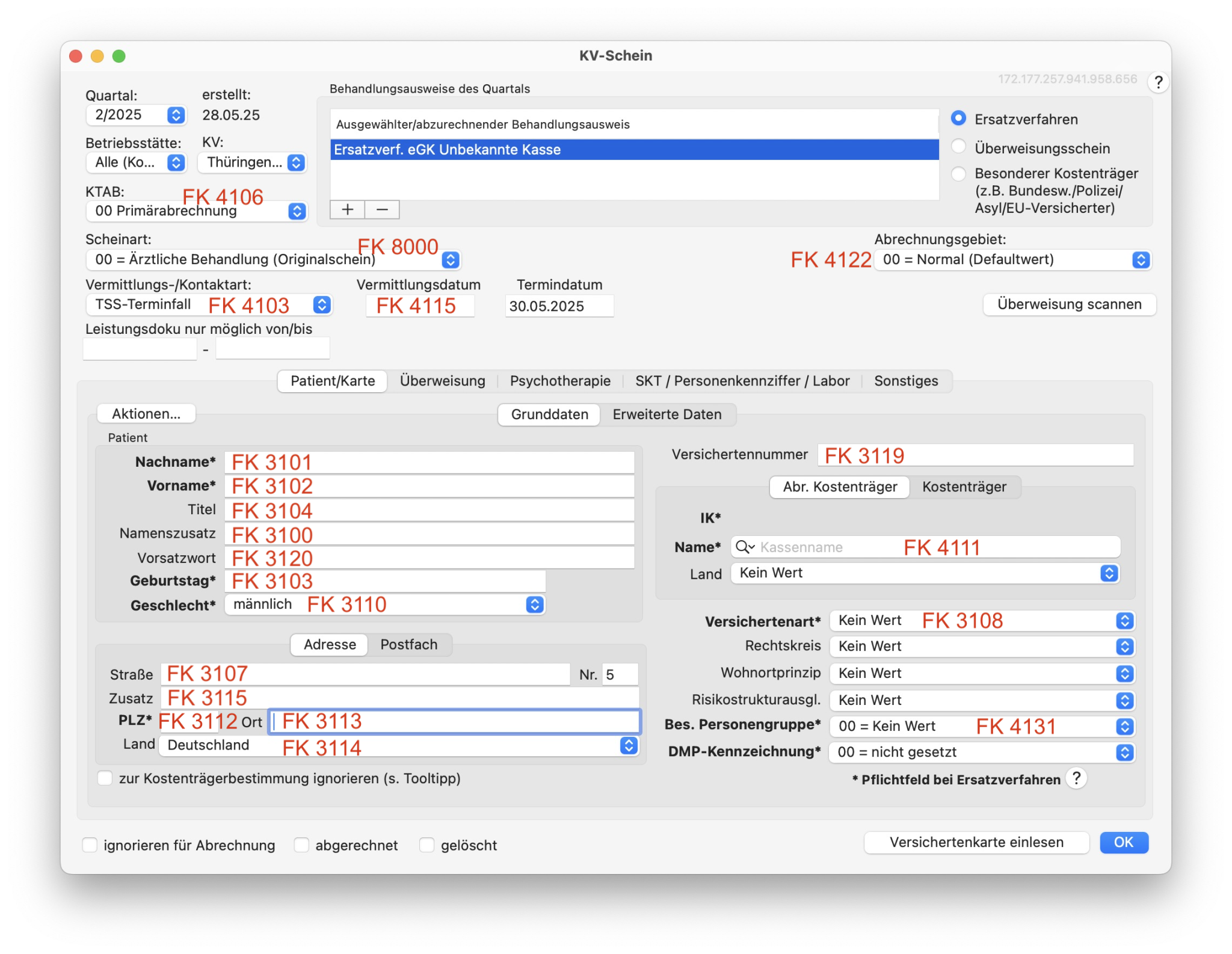Click the Ort input field
Viewport: 1232px width, 954px height.
pyautogui.click(x=455, y=721)
